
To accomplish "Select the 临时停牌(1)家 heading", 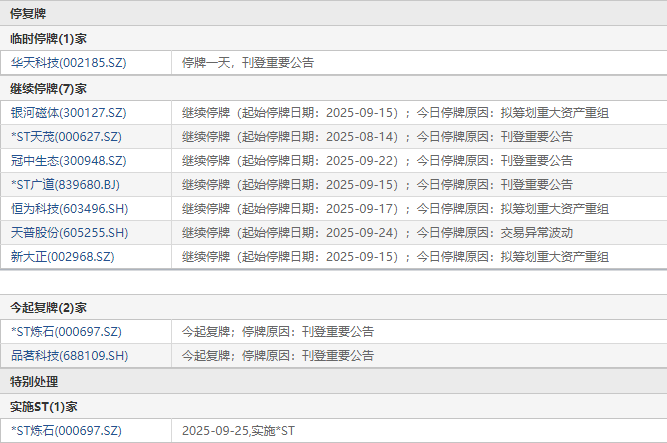I will (48, 39).
